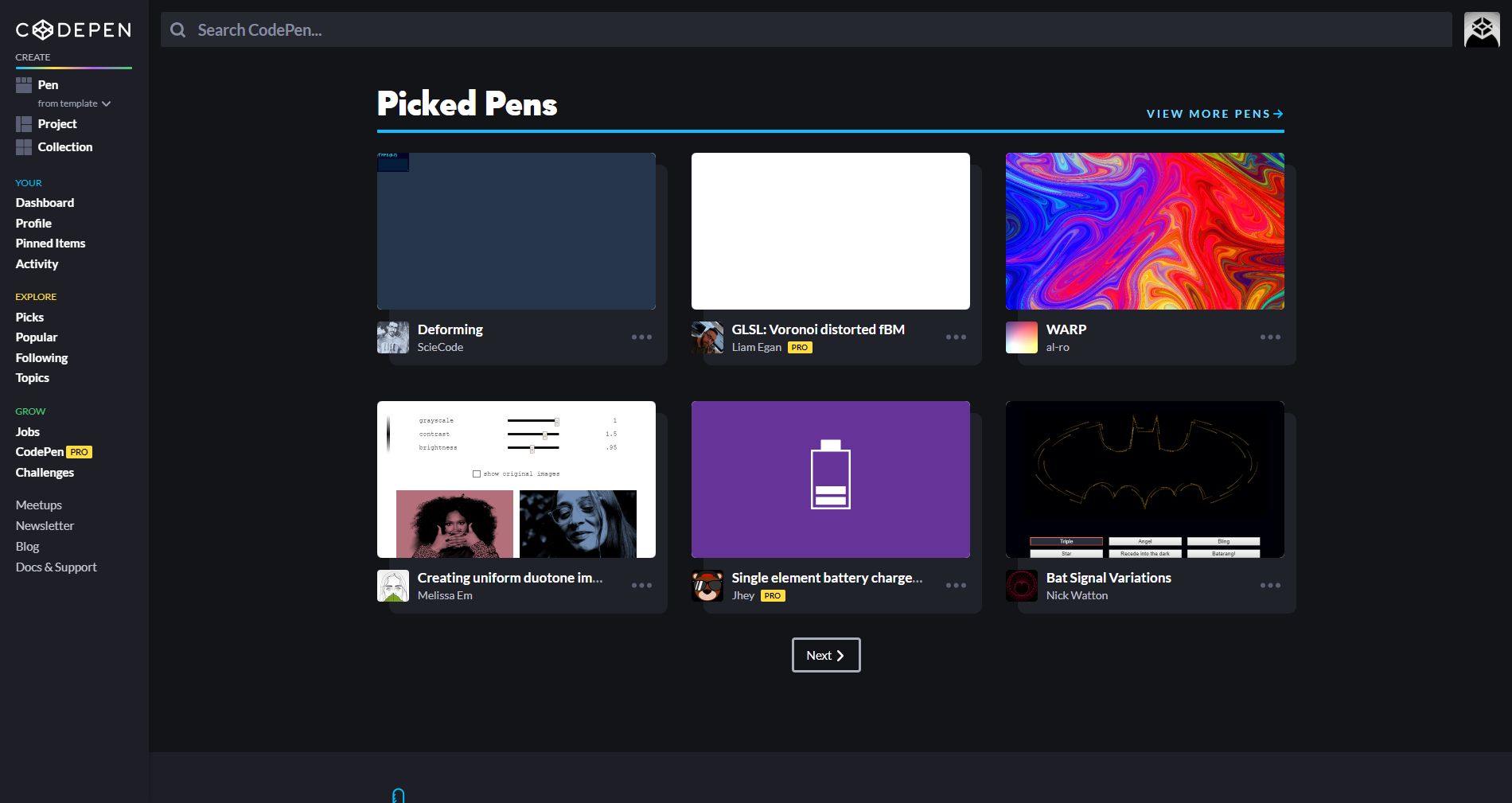The width and height of the screenshot is (1512, 803).
Task: Go to your Profile
Action: pos(33,224)
